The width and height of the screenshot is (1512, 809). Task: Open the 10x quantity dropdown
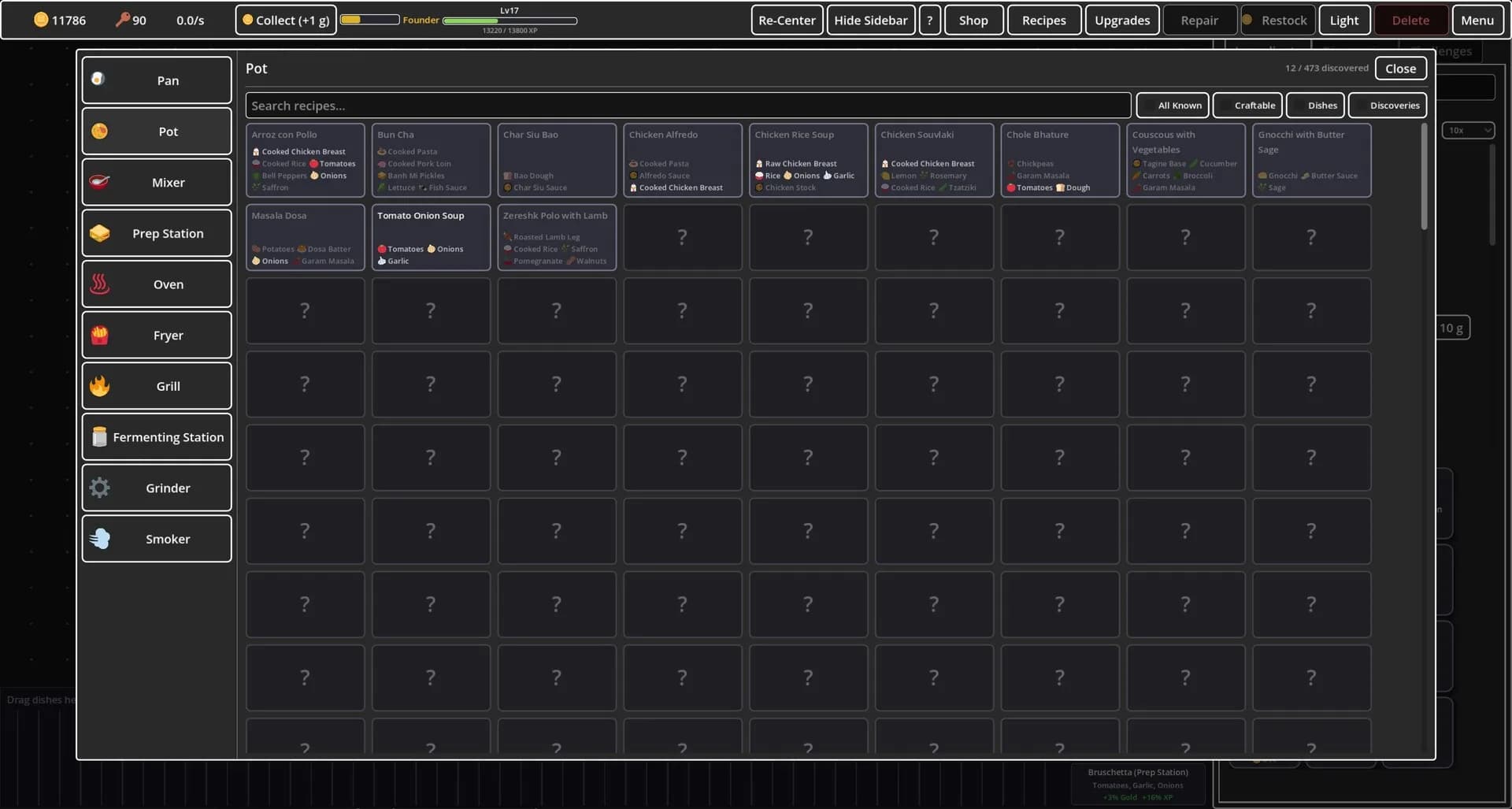point(1468,130)
